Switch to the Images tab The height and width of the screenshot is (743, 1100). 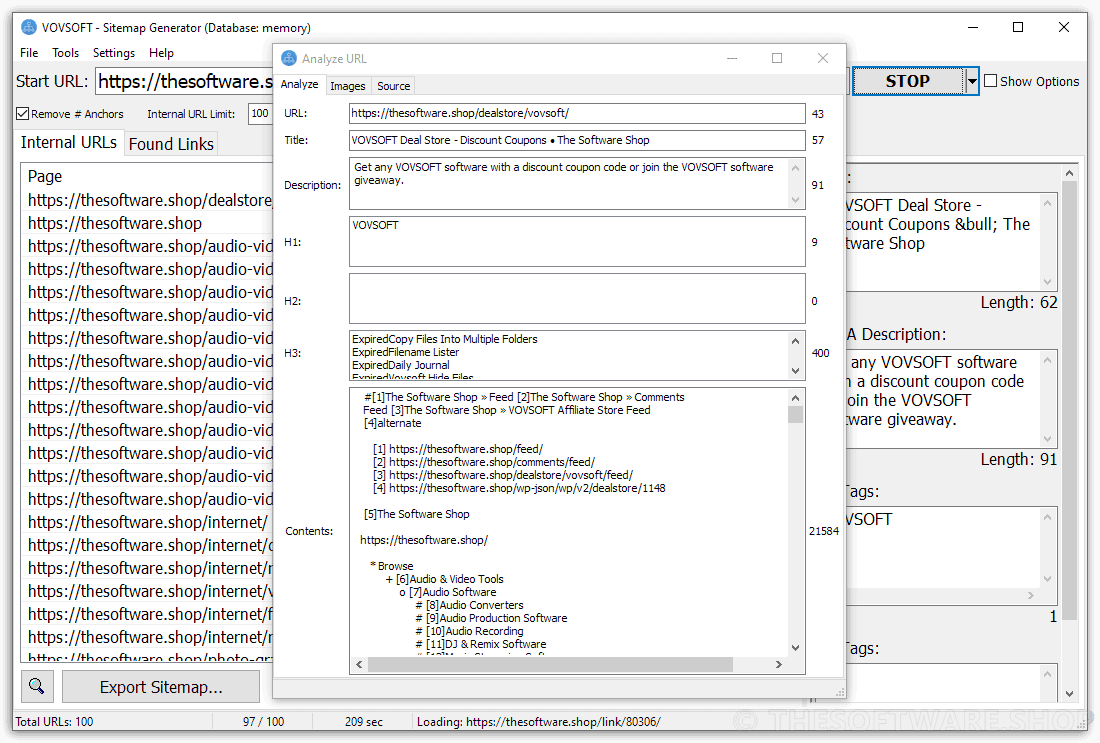[348, 86]
